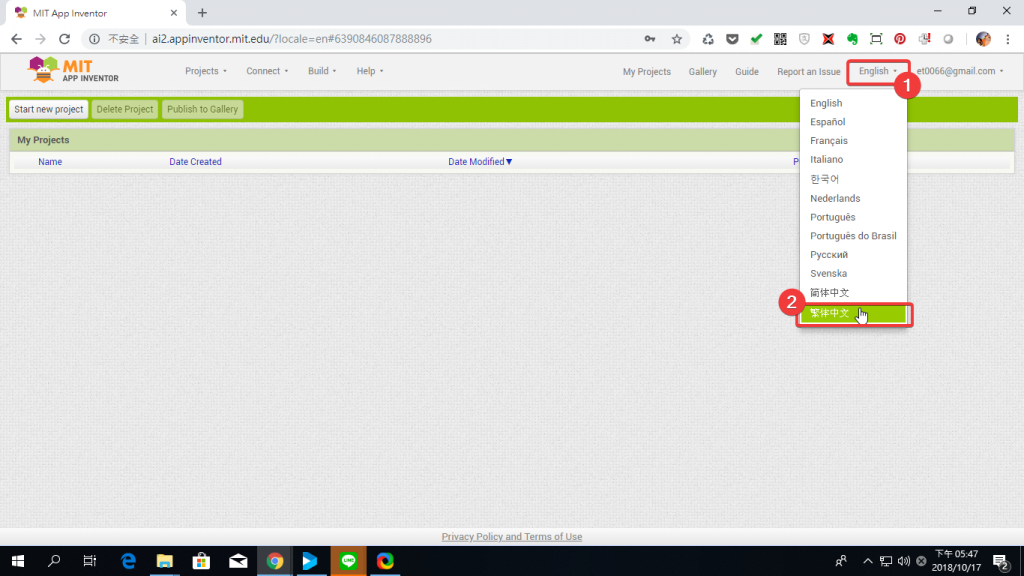Reload the current page
Viewport: 1024px width, 576px height.
[64, 39]
